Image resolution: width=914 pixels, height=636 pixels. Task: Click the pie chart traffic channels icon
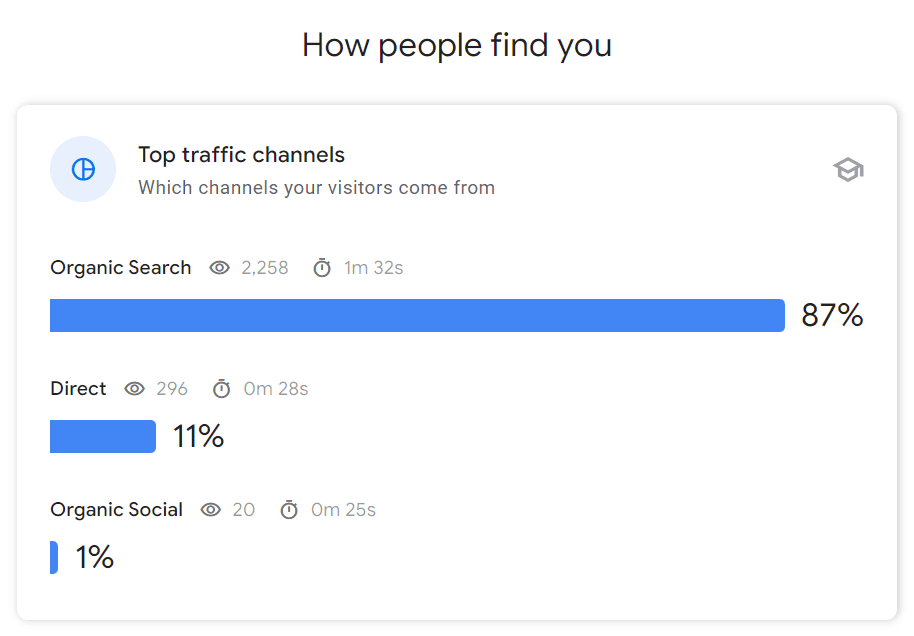83,169
